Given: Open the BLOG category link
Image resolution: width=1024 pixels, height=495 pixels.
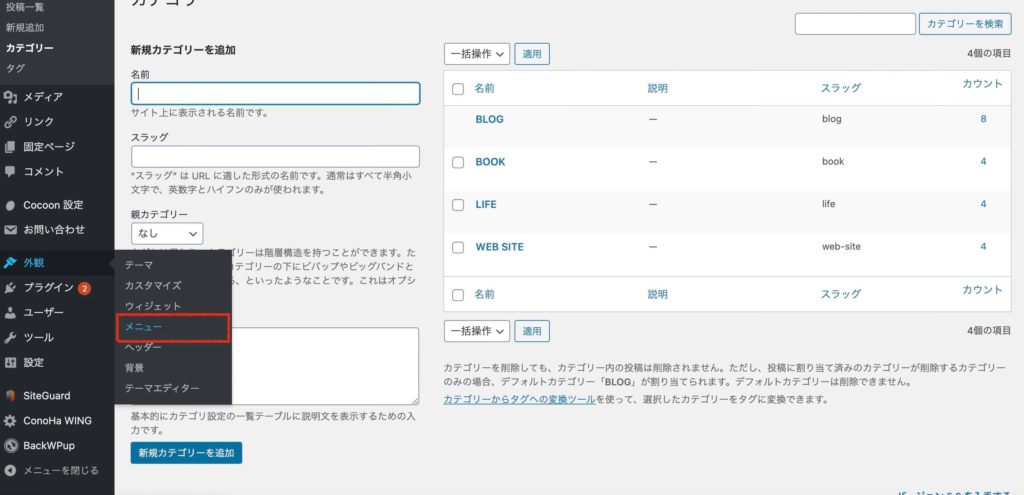Looking at the screenshot, I should (489, 120).
